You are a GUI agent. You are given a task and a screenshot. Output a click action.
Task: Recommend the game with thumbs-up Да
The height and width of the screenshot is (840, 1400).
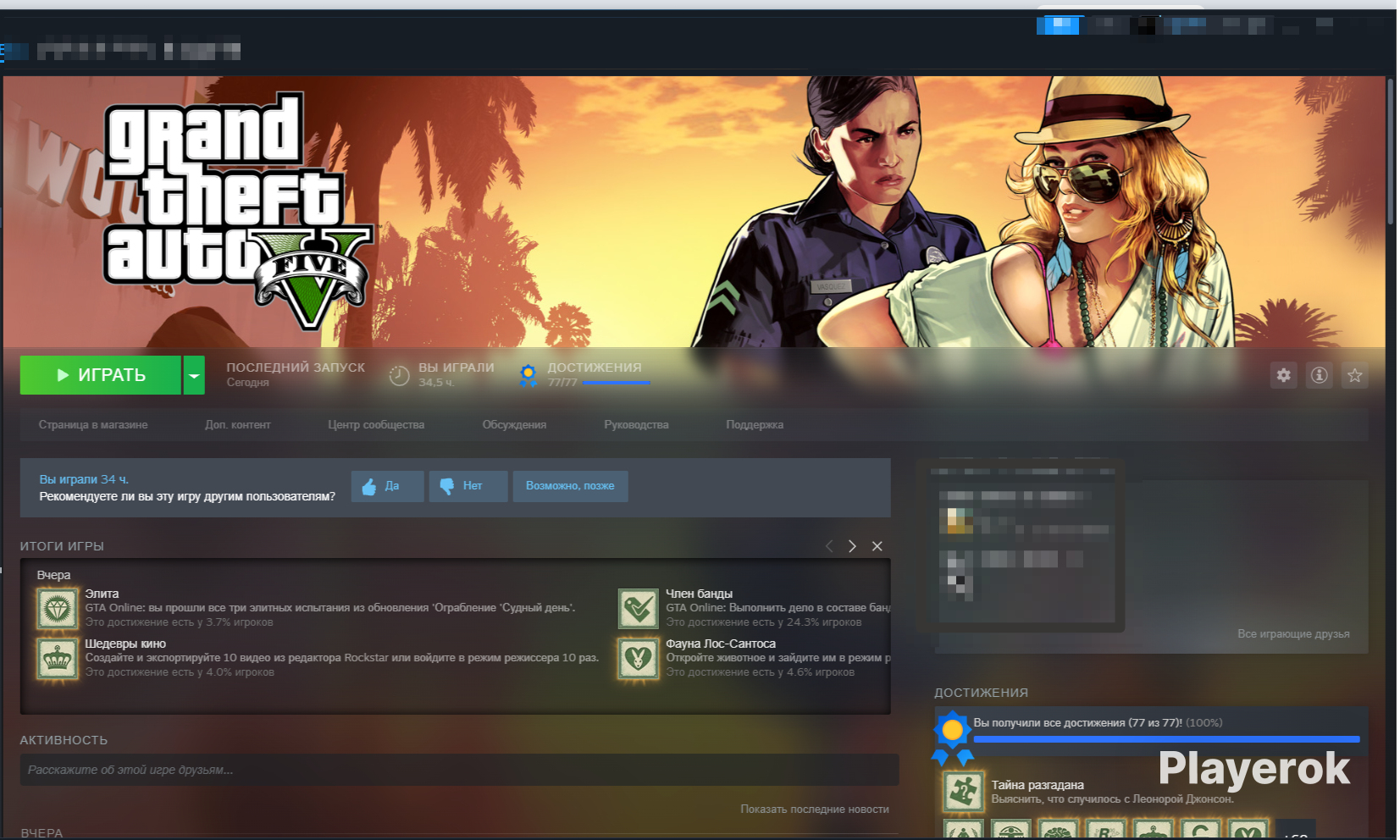[x=387, y=486]
